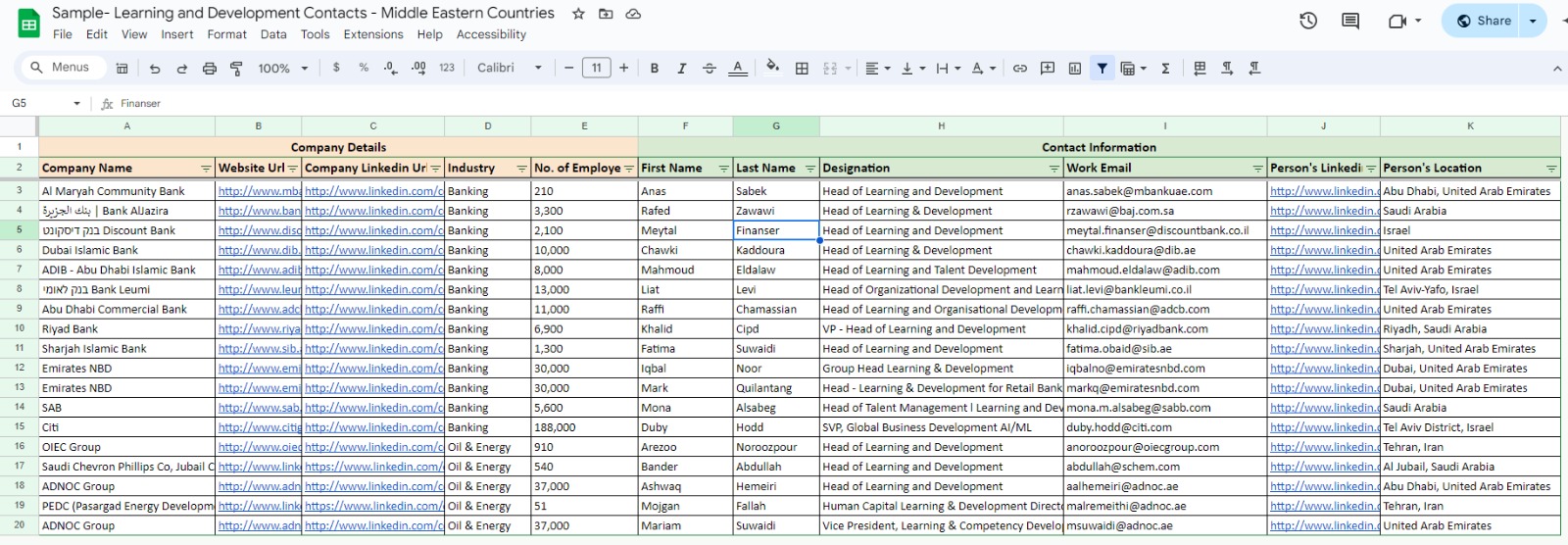Open vertical align dropdown

912,68
